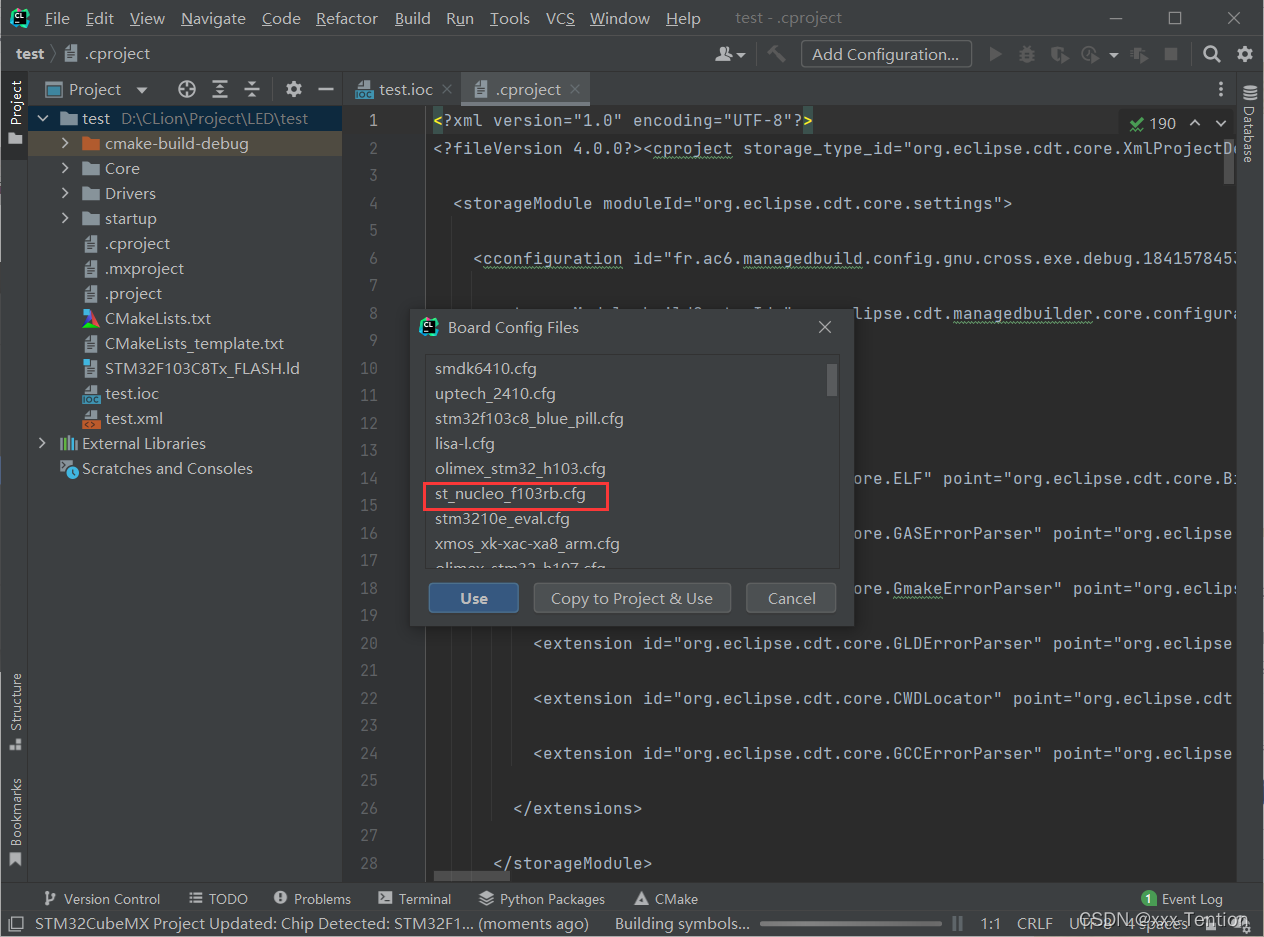Viewport: 1264px width, 937px height.
Task: Open Search Everywhere magnifier icon
Action: tap(1211, 54)
